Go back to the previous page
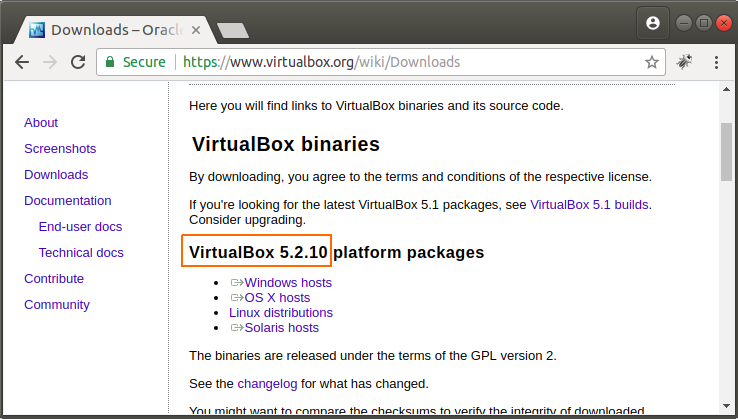Screen dimensions: 738x419 click(22, 62)
